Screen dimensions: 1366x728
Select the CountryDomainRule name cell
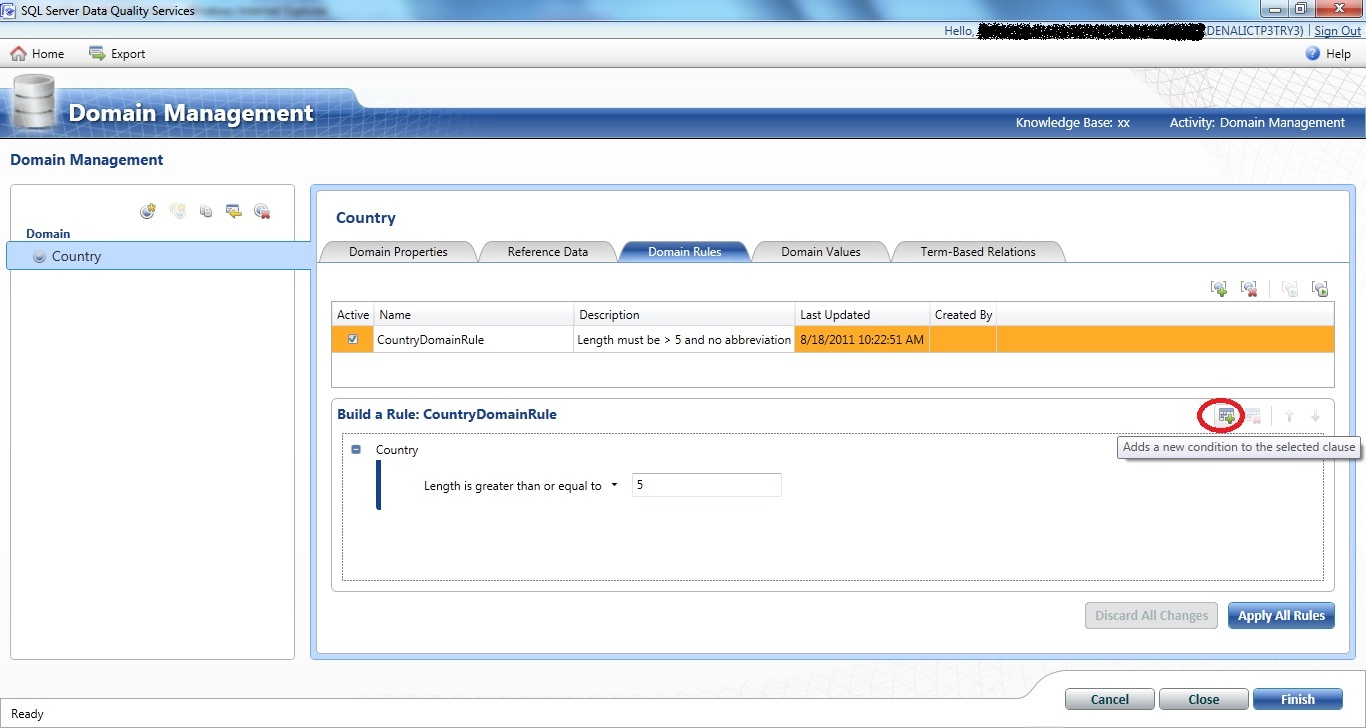(x=474, y=339)
